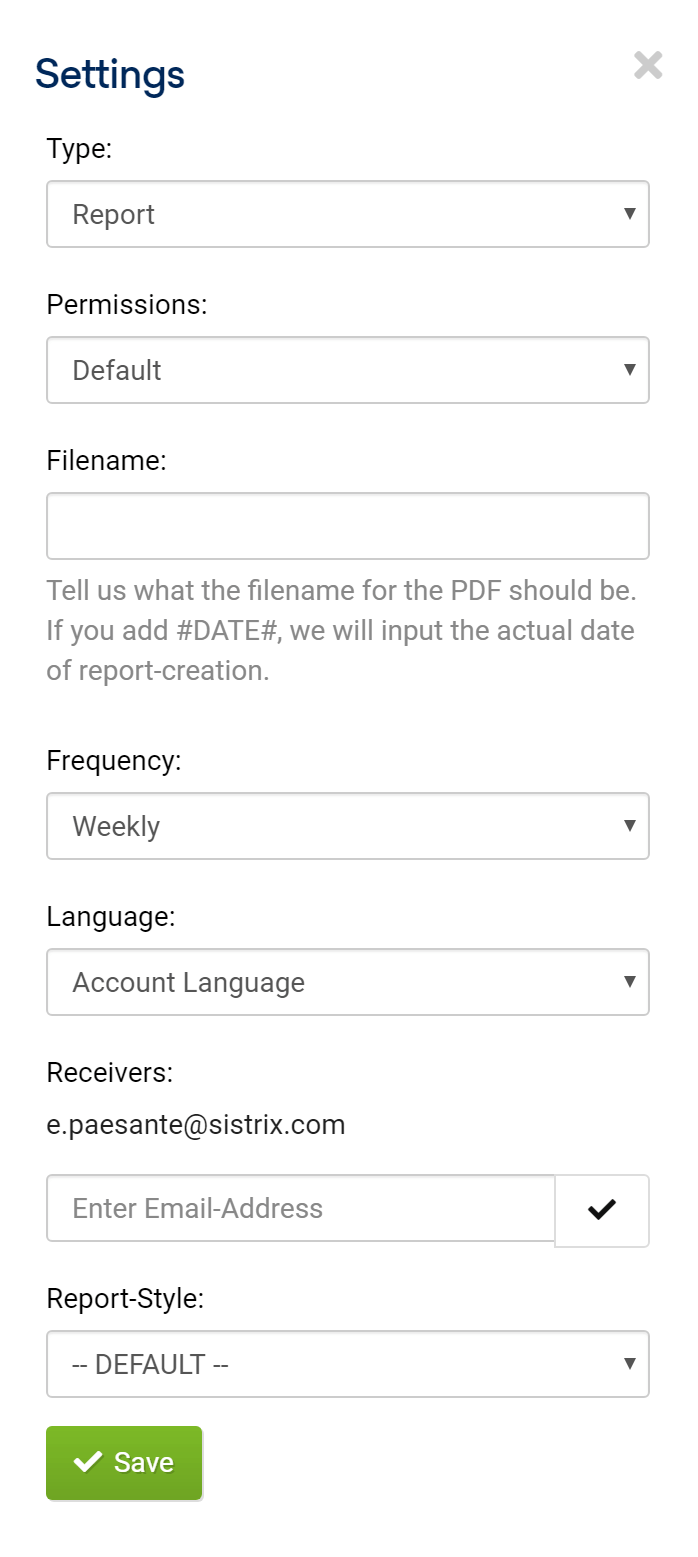This screenshot has height=1557, width=698.
Task: Click the arrow on Frequency select
Action: (630, 825)
